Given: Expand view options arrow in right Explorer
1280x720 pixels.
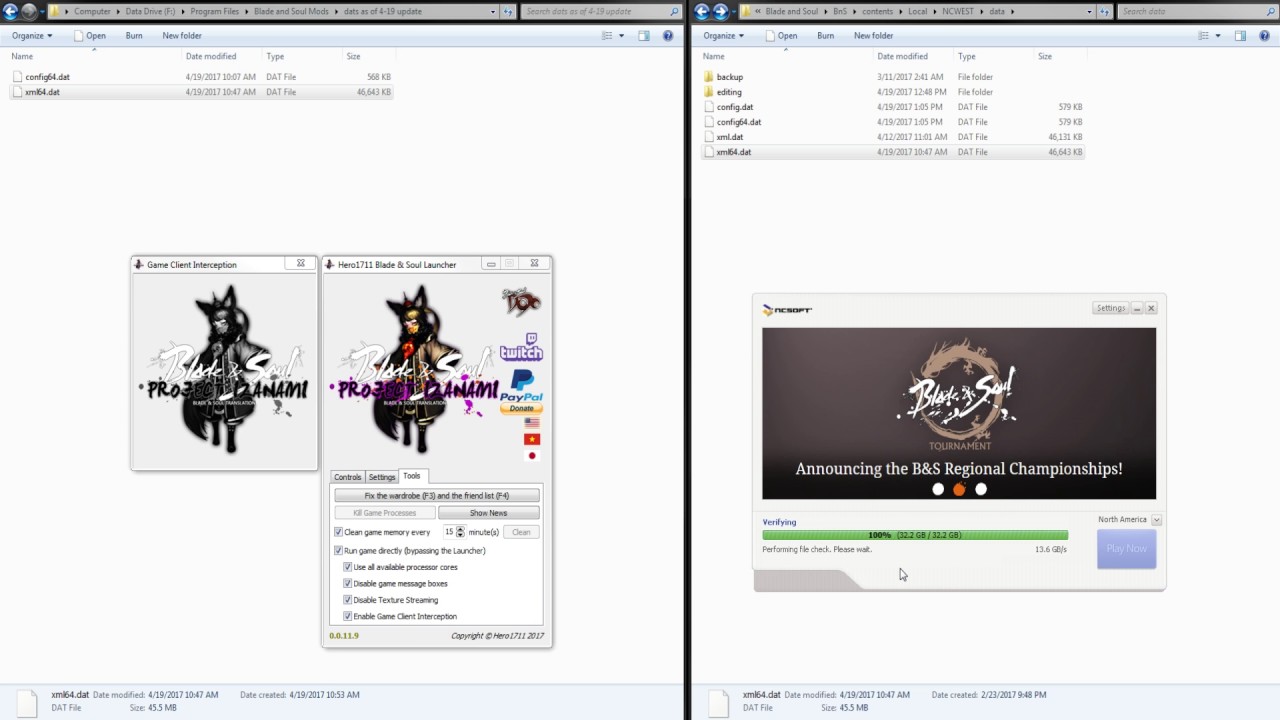Looking at the screenshot, I should (1217, 36).
